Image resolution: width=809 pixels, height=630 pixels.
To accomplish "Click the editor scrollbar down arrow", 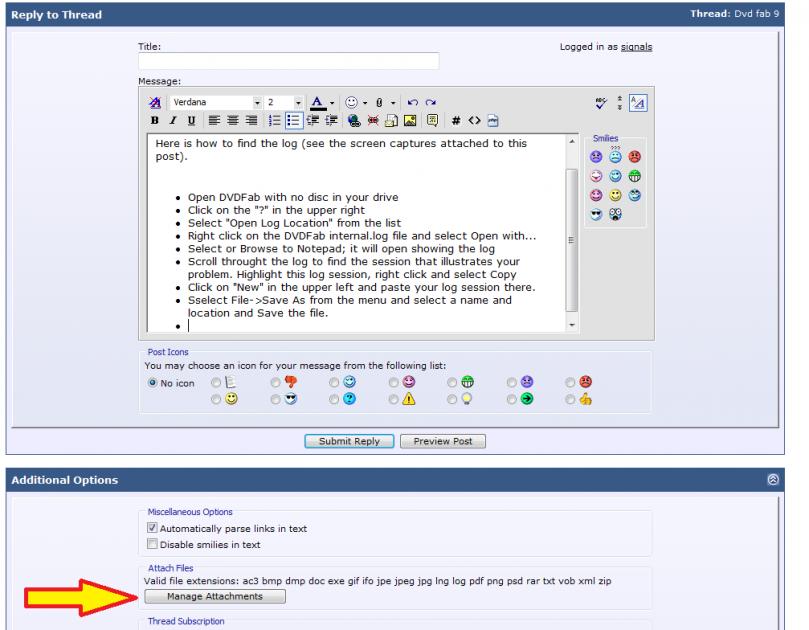I will coord(572,325).
